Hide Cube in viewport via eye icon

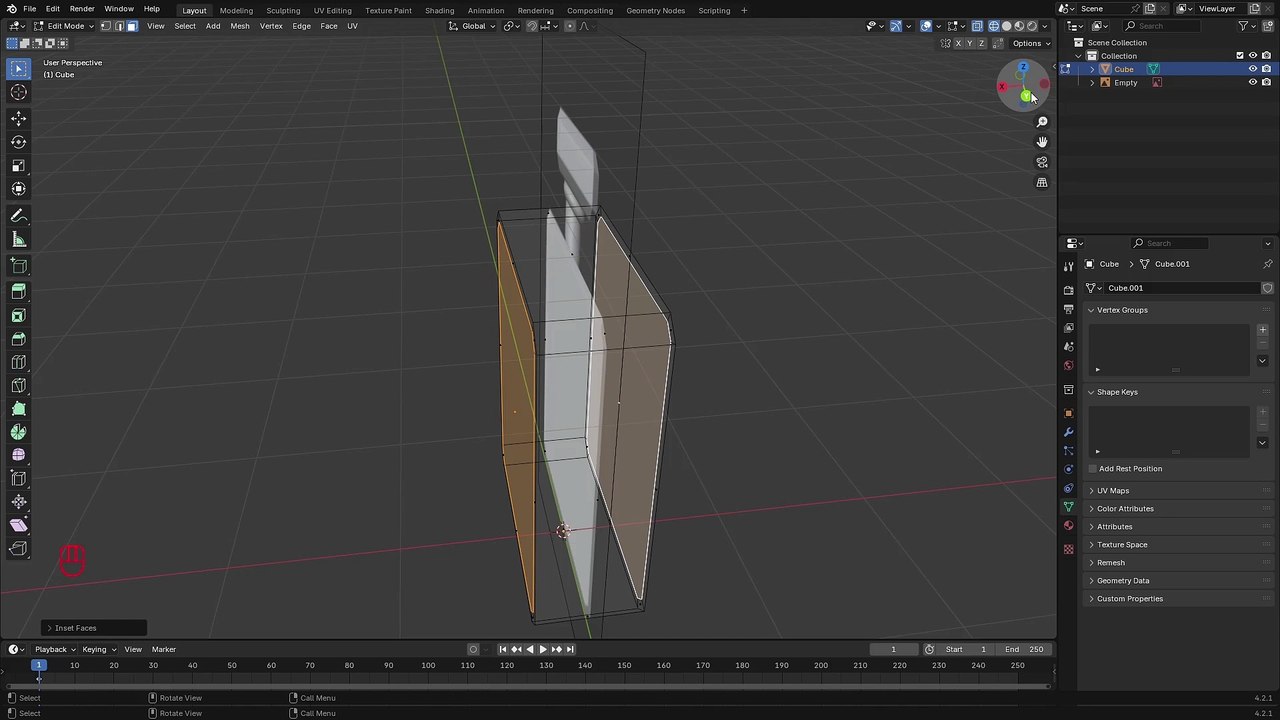tap(1252, 69)
